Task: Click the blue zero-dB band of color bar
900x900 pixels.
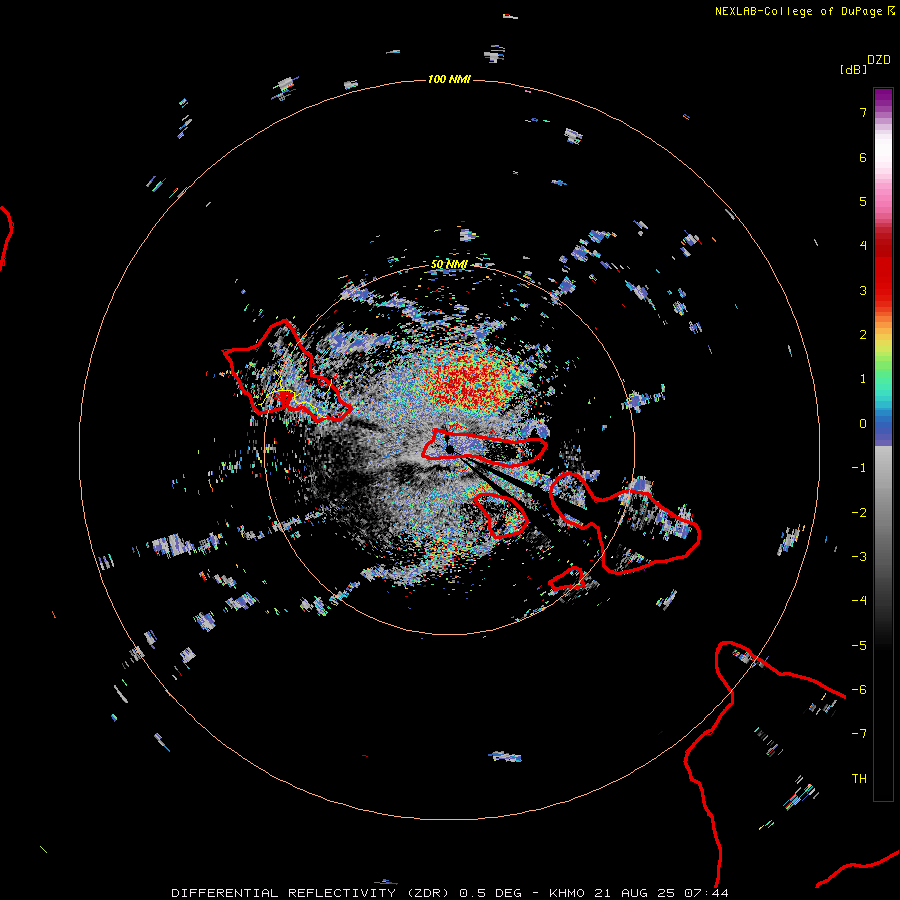Action: [883, 428]
